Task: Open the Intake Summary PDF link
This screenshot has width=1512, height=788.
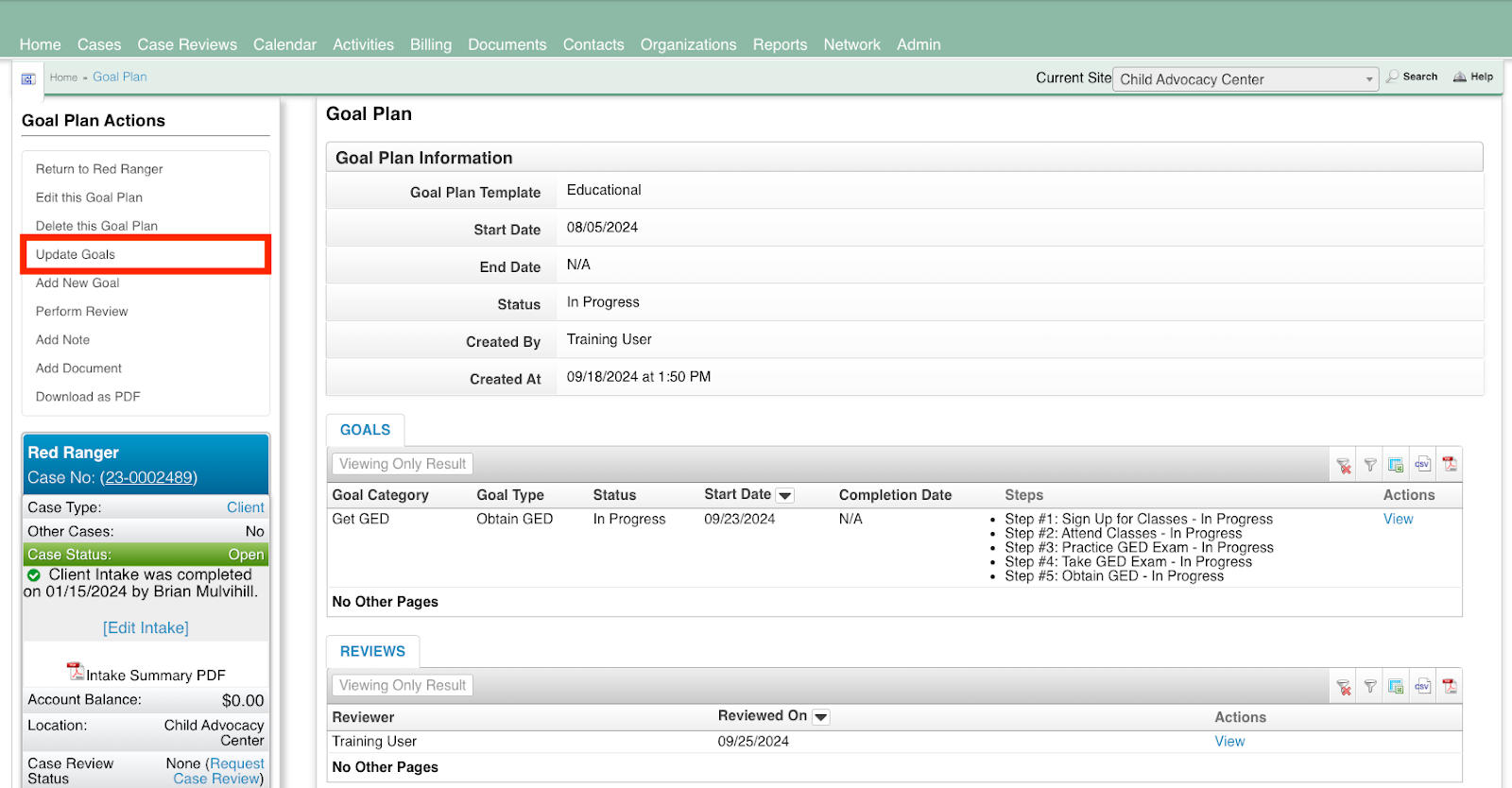Action: 156,676
